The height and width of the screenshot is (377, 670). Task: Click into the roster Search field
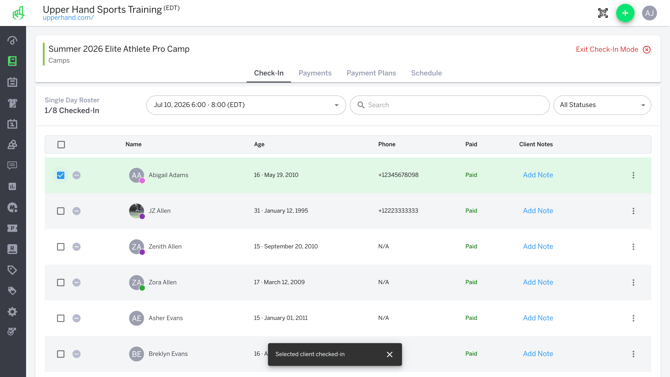tap(450, 105)
